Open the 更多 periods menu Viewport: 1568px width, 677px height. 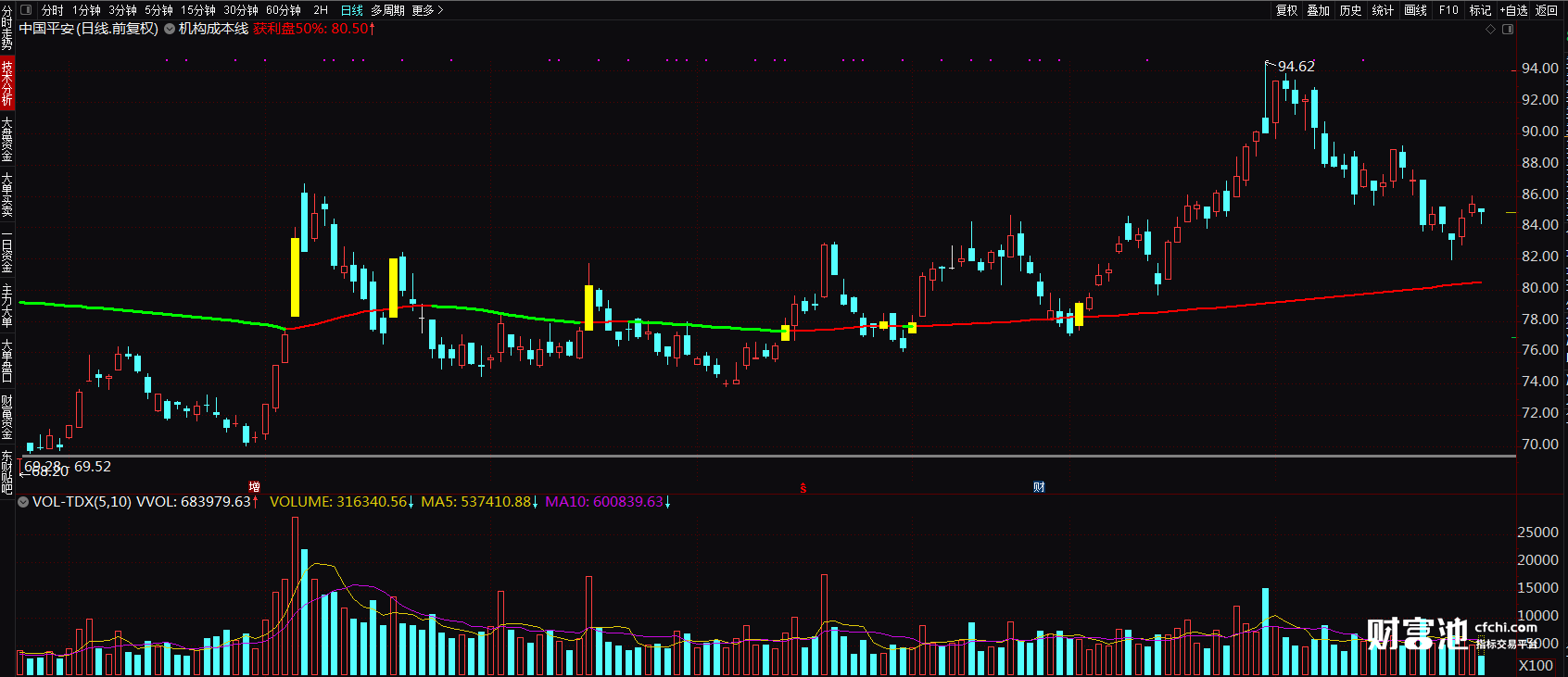click(427, 10)
